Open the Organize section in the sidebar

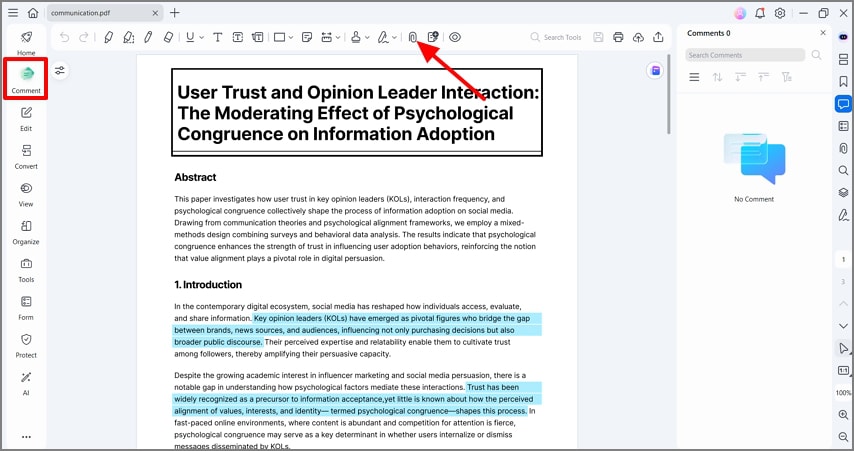(26, 233)
